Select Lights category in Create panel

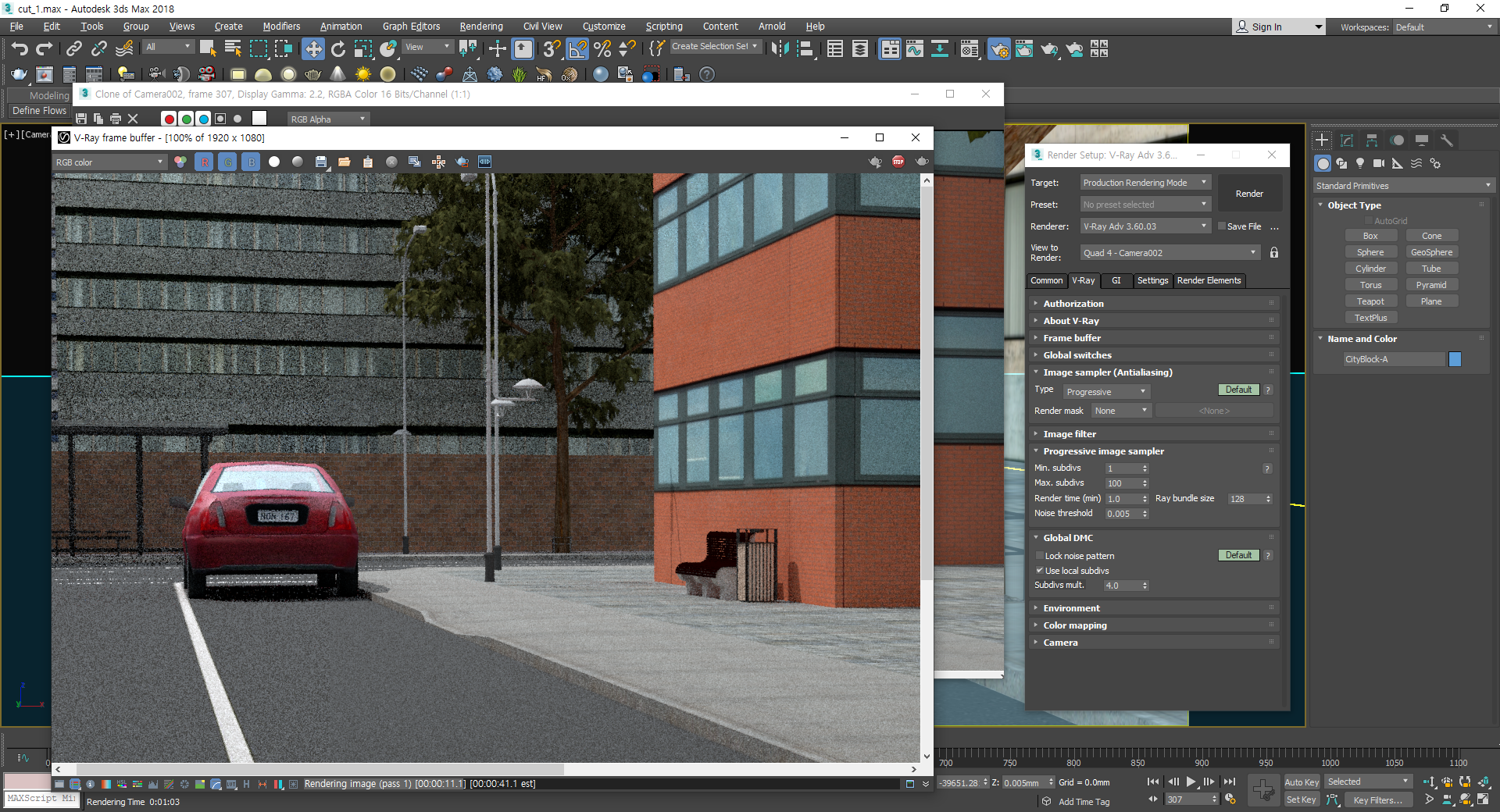coord(1360,163)
